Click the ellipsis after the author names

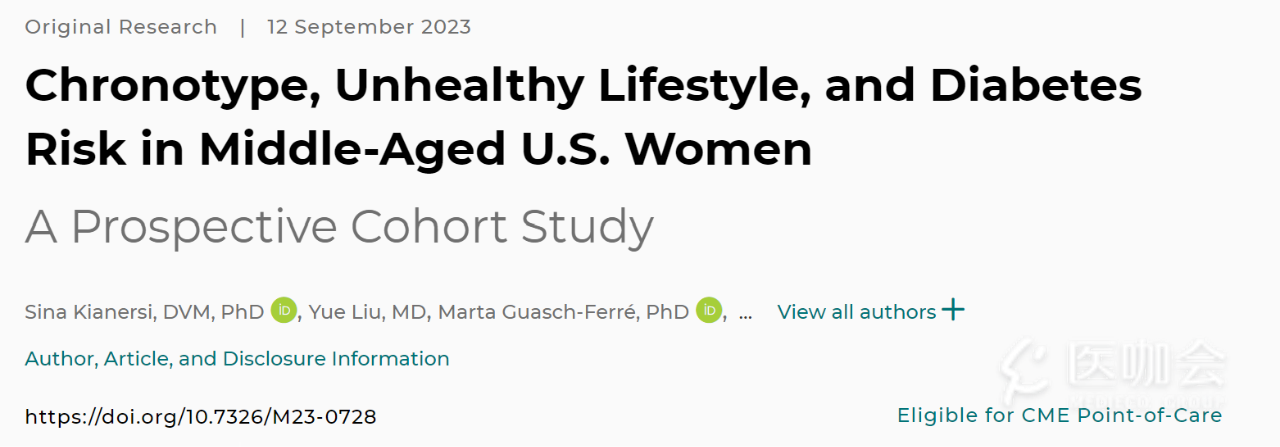click(745, 312)
